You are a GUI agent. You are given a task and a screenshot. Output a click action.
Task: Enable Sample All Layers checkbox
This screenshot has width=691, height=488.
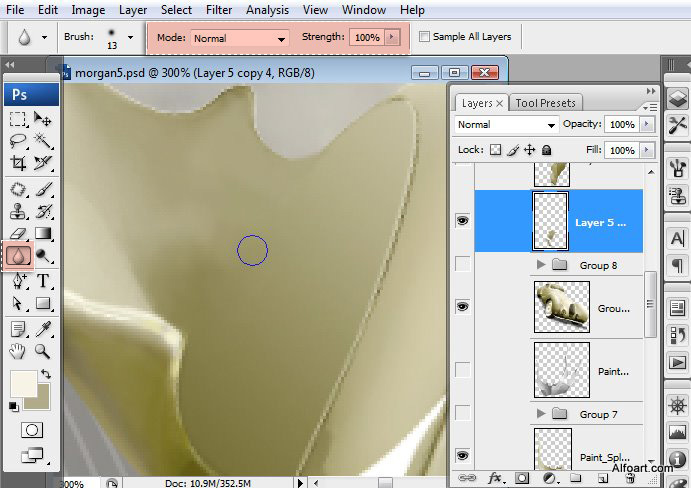click(425, 37)
